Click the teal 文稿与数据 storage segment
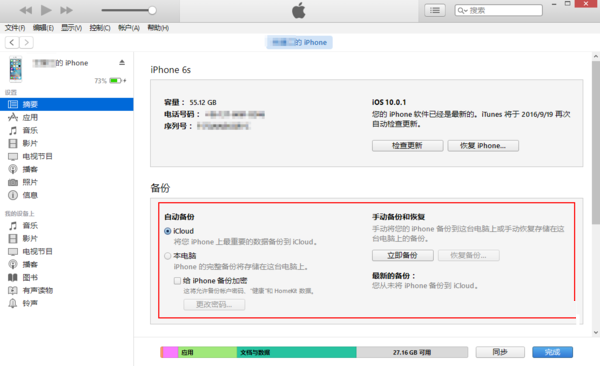This screenshot has width=600, height=366. pyautogui.click(x=297, y=352)
